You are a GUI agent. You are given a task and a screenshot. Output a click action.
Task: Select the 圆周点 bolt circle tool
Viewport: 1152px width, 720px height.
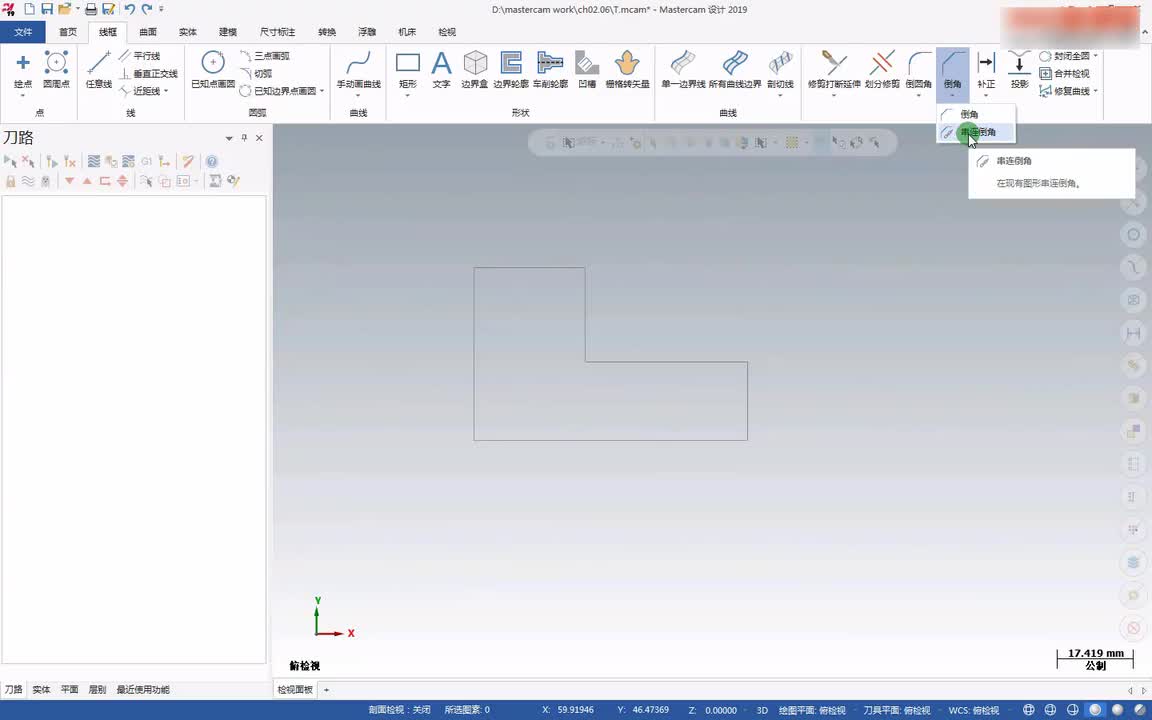click(x=57, y=71)
